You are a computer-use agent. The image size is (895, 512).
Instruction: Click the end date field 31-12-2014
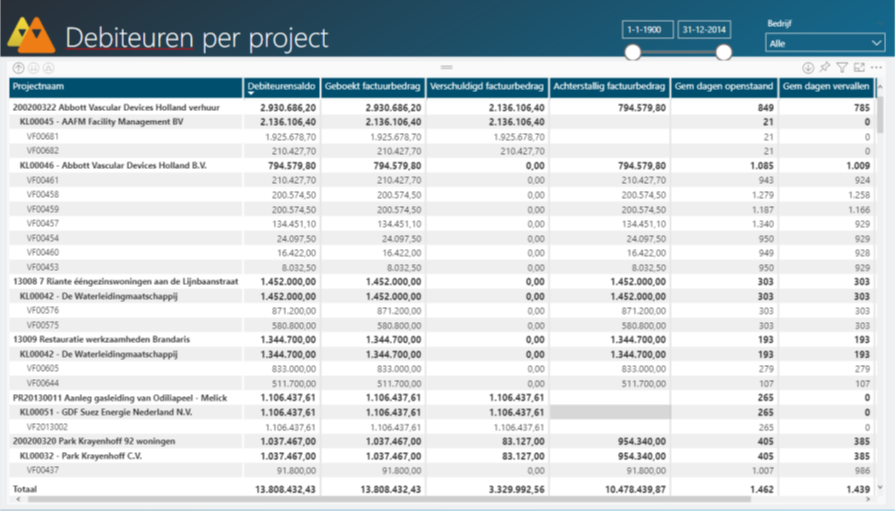coord(704,30)
